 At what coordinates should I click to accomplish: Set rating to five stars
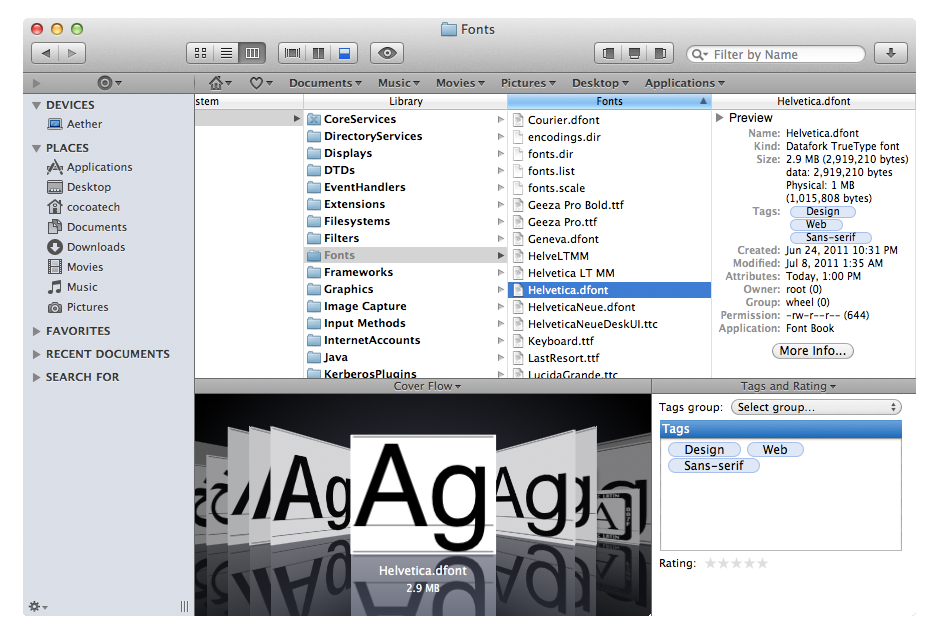point(762,563)
